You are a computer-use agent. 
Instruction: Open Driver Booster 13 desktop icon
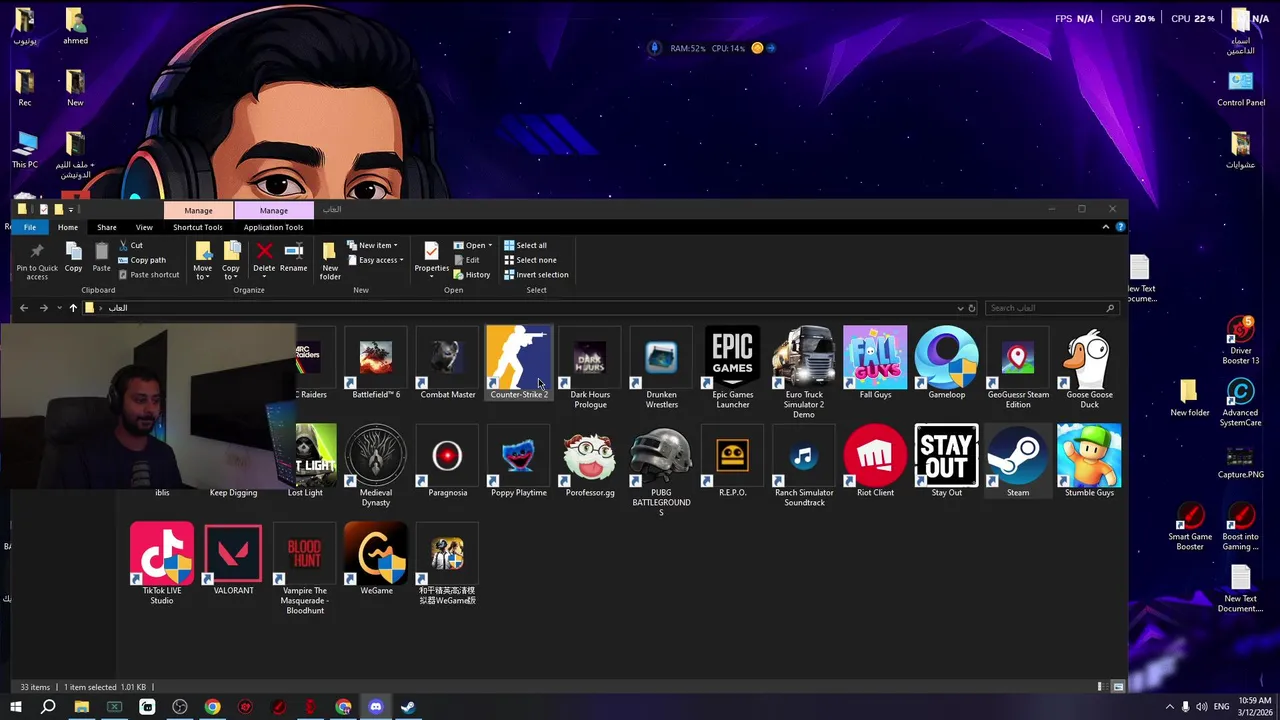pyautogui.click(x=1241, y=341)
